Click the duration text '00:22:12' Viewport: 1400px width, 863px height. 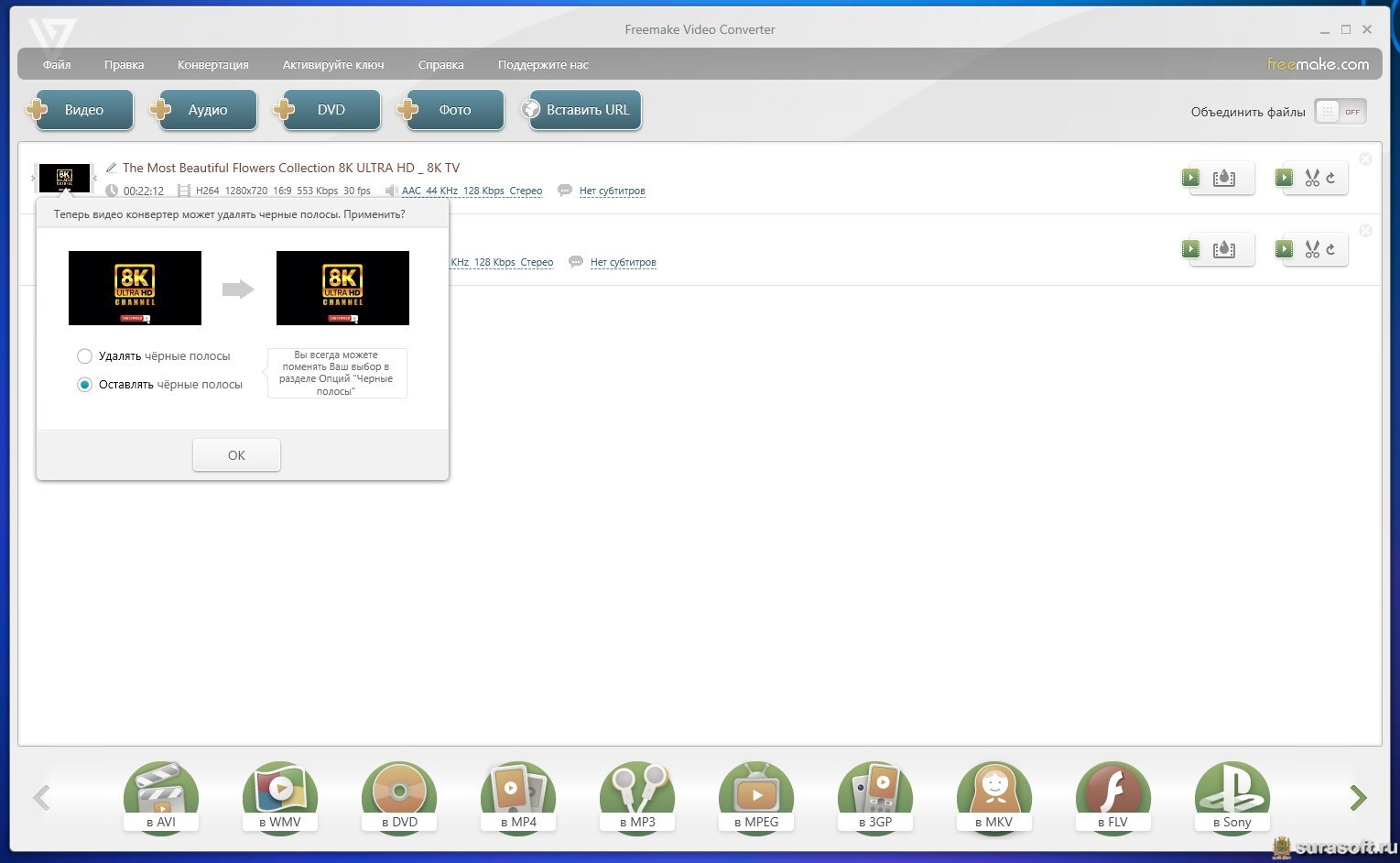click(144, 191)
